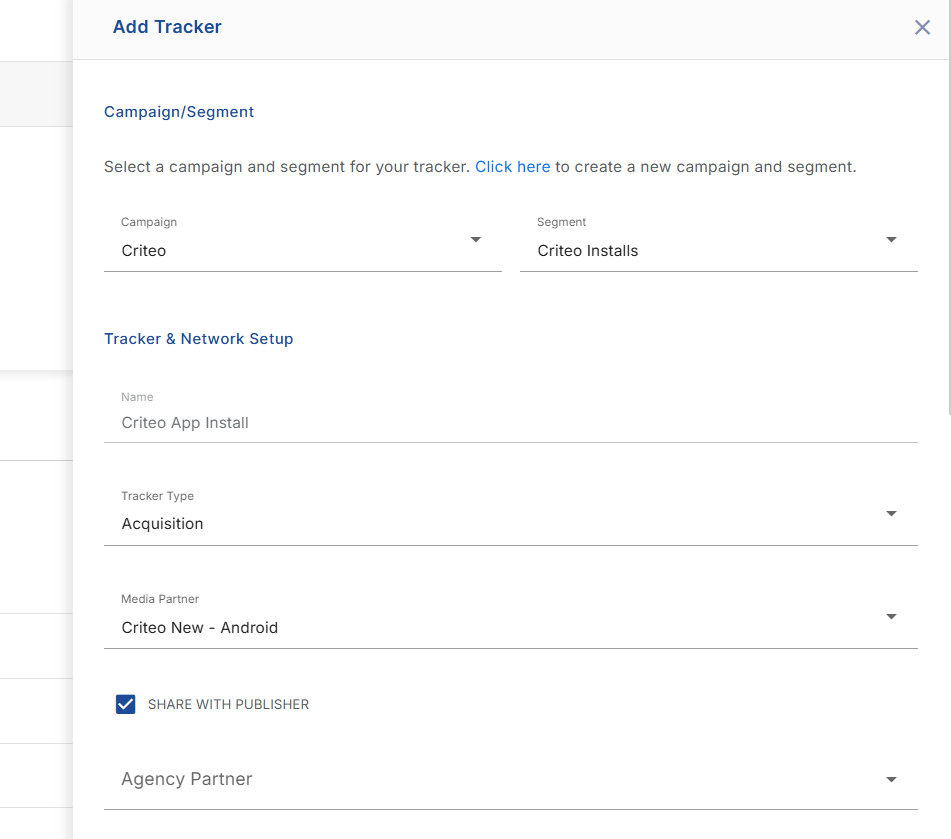Click the SHARE WITH PUBLISHER label text
The height and width of the screenshot is (839, 951).
coord(229,704)
